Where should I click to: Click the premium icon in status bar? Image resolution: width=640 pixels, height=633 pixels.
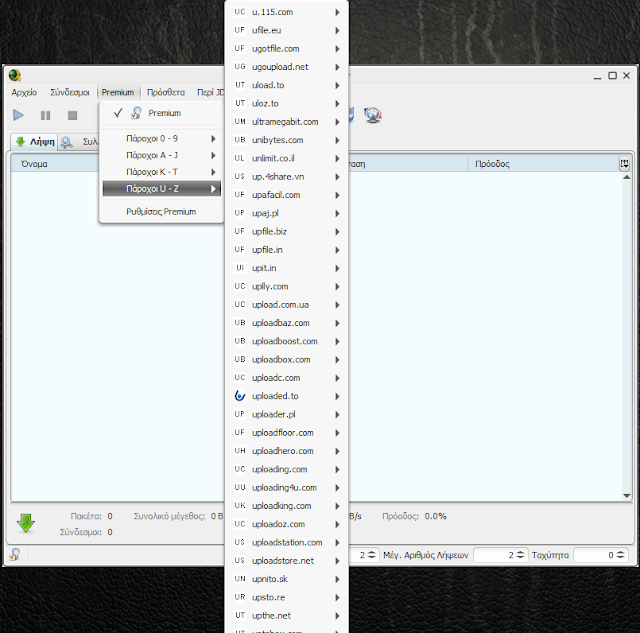[15, 554]
